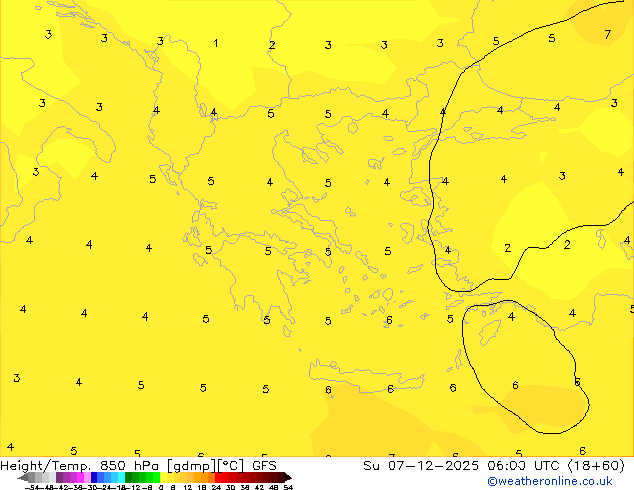Select the bright red legend swatch

tap(218, 477)
